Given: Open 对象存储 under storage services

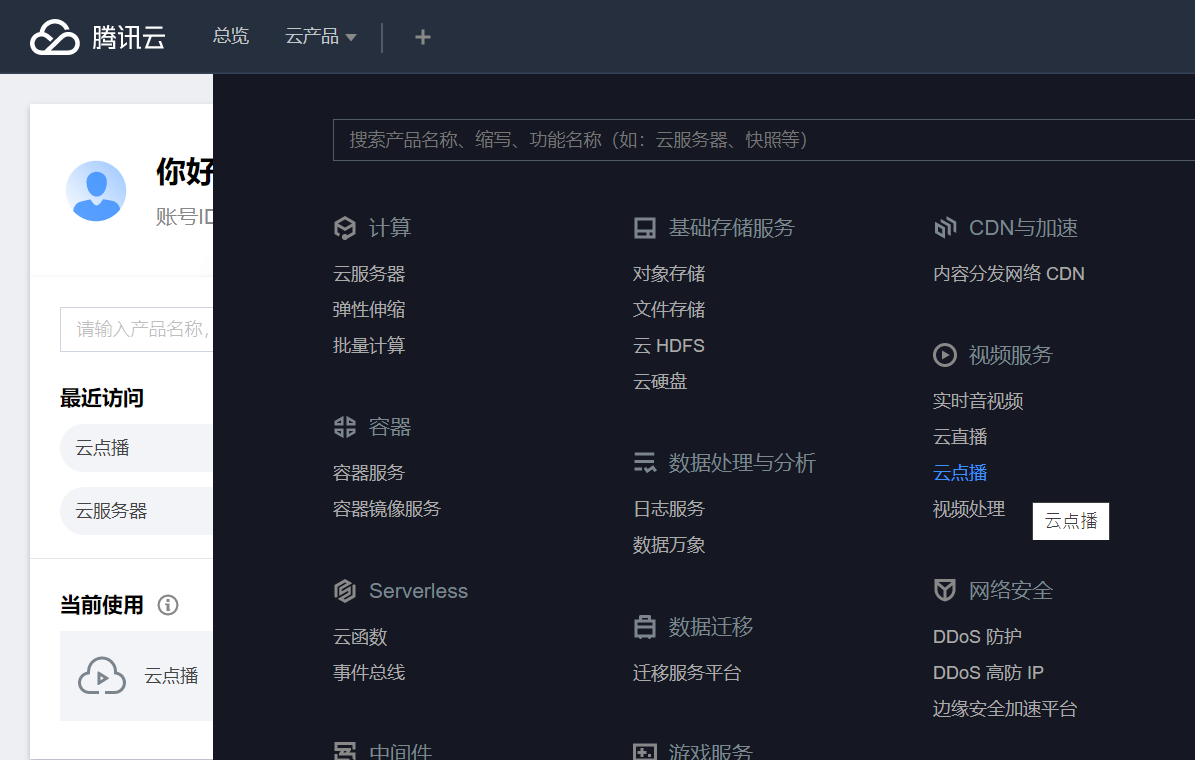Looking at the screenshot, I should pyautogui.click(x=669, y=274).
